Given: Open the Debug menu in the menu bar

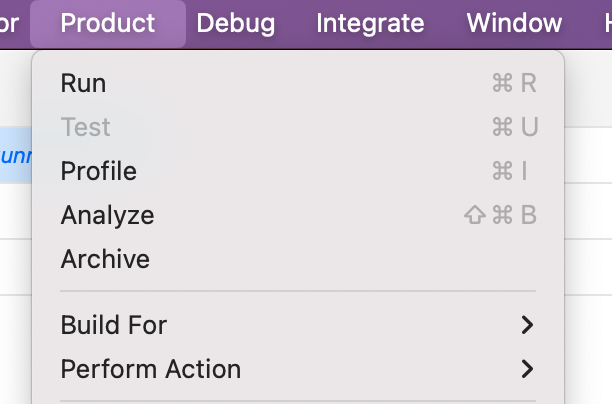Looking at the screenshot, I should tap(236, 23).
